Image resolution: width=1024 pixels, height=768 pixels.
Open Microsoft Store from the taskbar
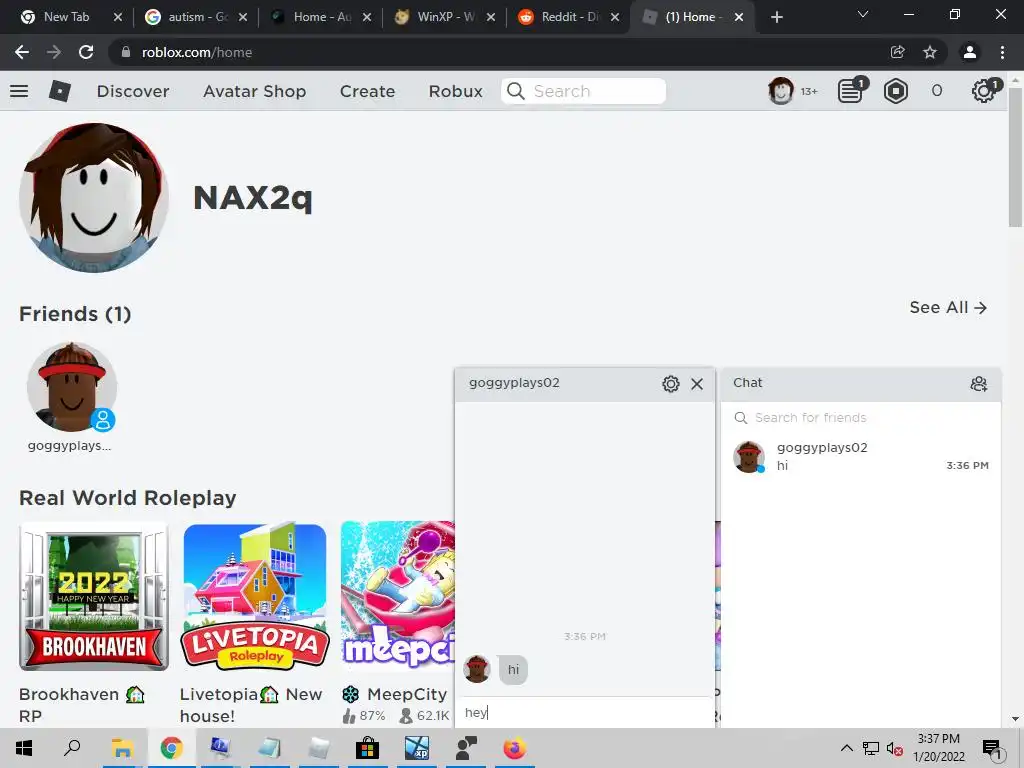(x=368, y=748)
